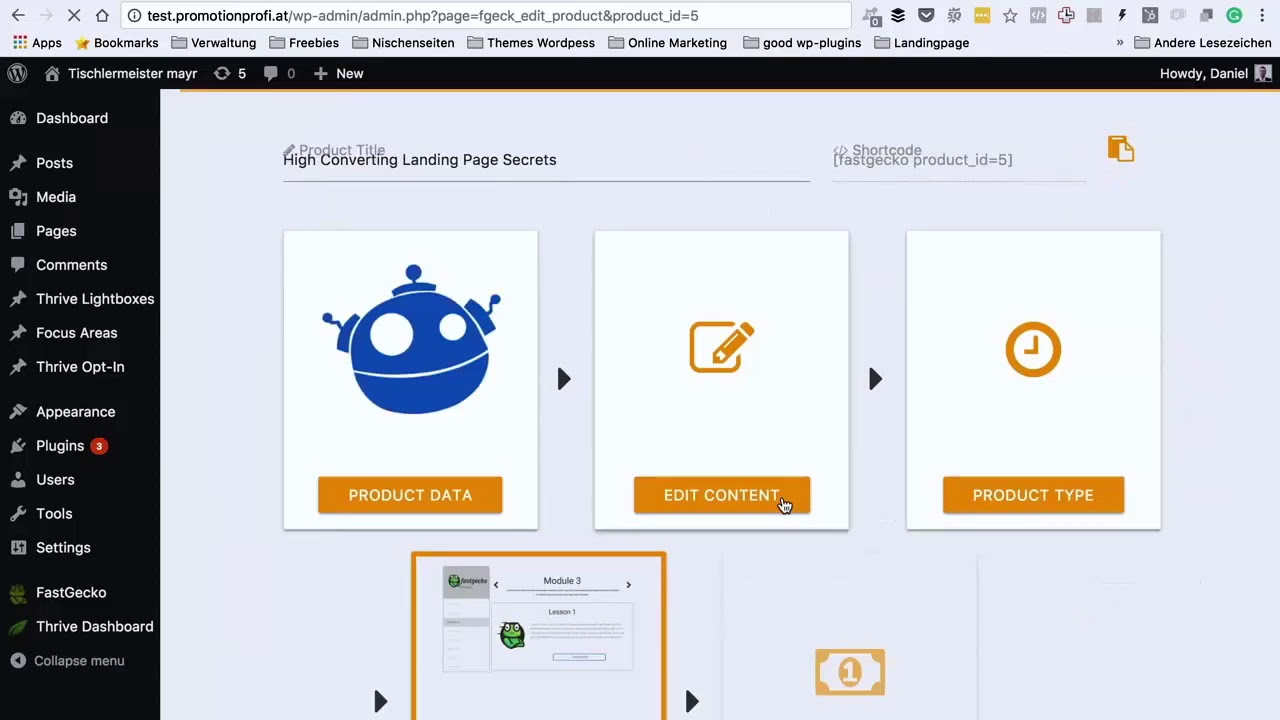This screenshot has height=720, width=1280.
Task: Click the browser back arrow
Action: [x=18, y=15]
